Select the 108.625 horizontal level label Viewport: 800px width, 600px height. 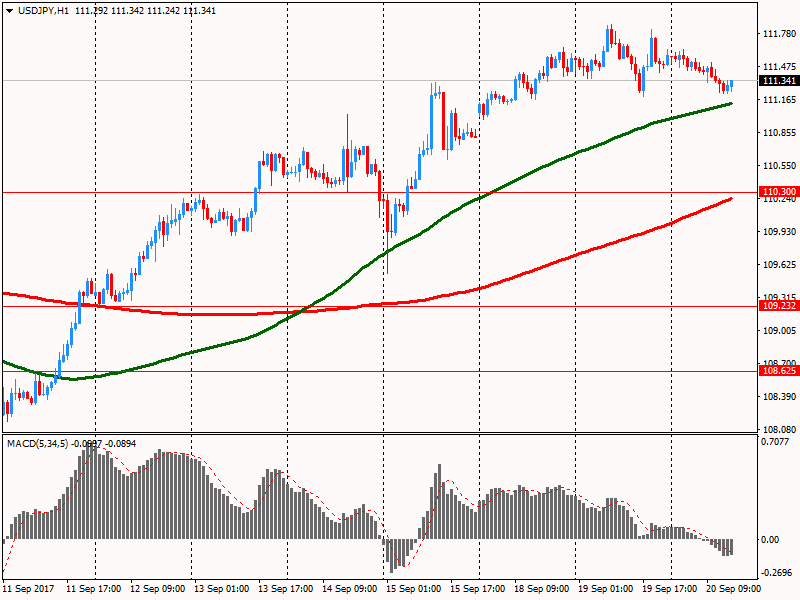coord(779,370)
